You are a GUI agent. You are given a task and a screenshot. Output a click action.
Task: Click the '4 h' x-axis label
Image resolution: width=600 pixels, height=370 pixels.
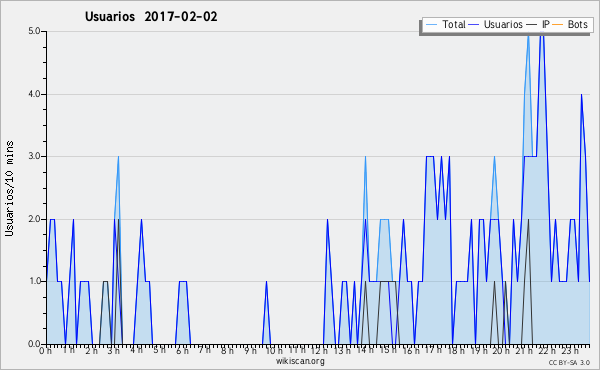tap(136, 350)
